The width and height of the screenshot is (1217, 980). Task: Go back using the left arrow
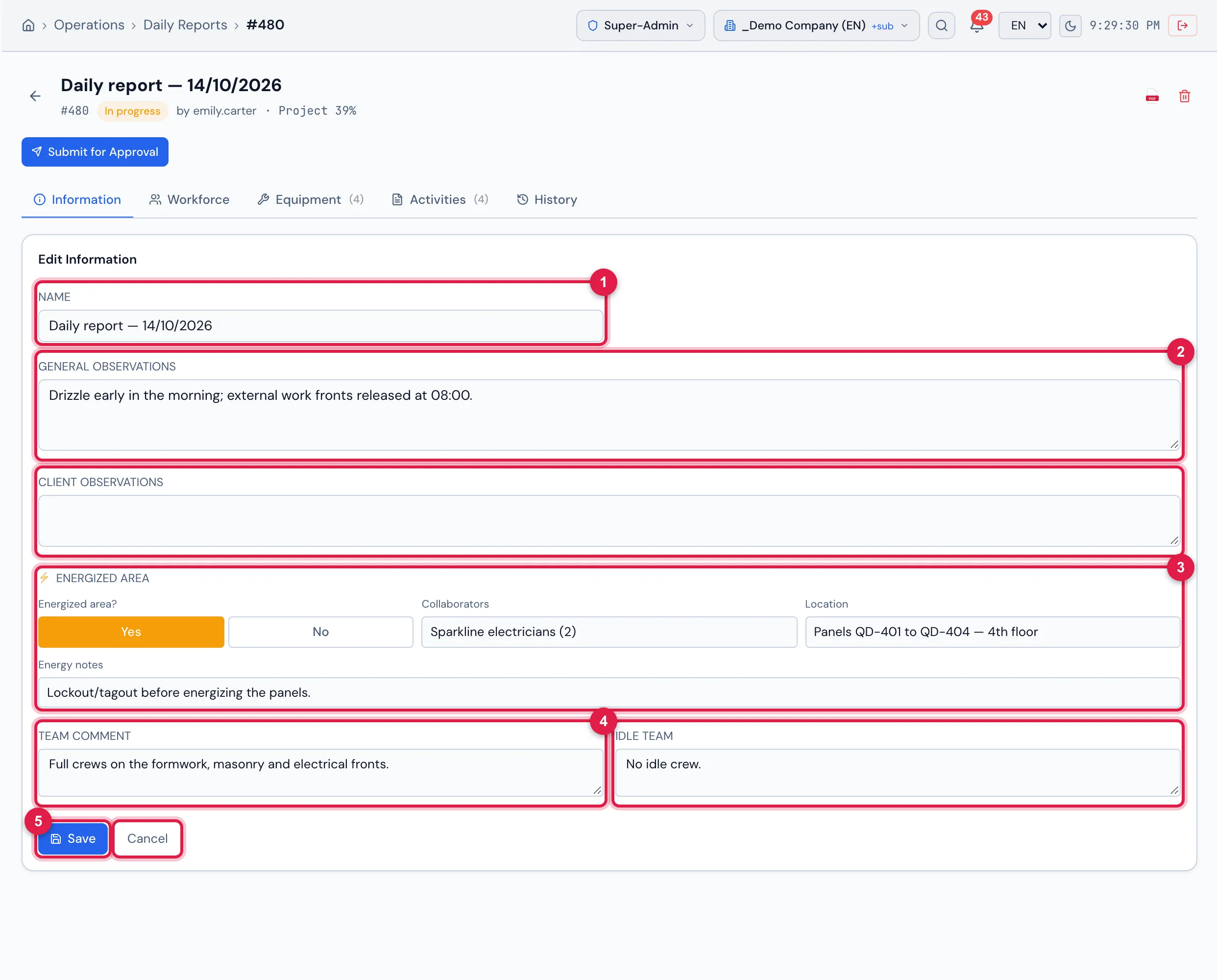pos(35,96)
